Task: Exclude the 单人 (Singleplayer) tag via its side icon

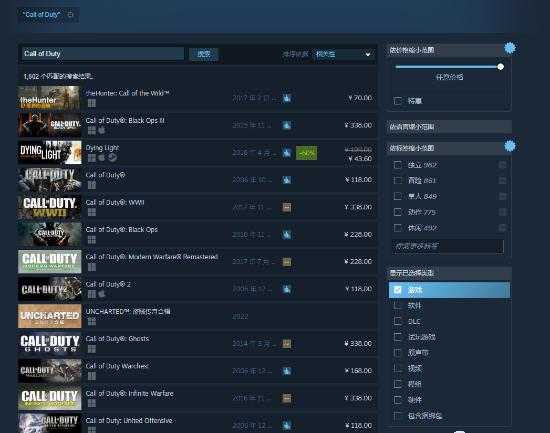Action: (x=503, y=196)
